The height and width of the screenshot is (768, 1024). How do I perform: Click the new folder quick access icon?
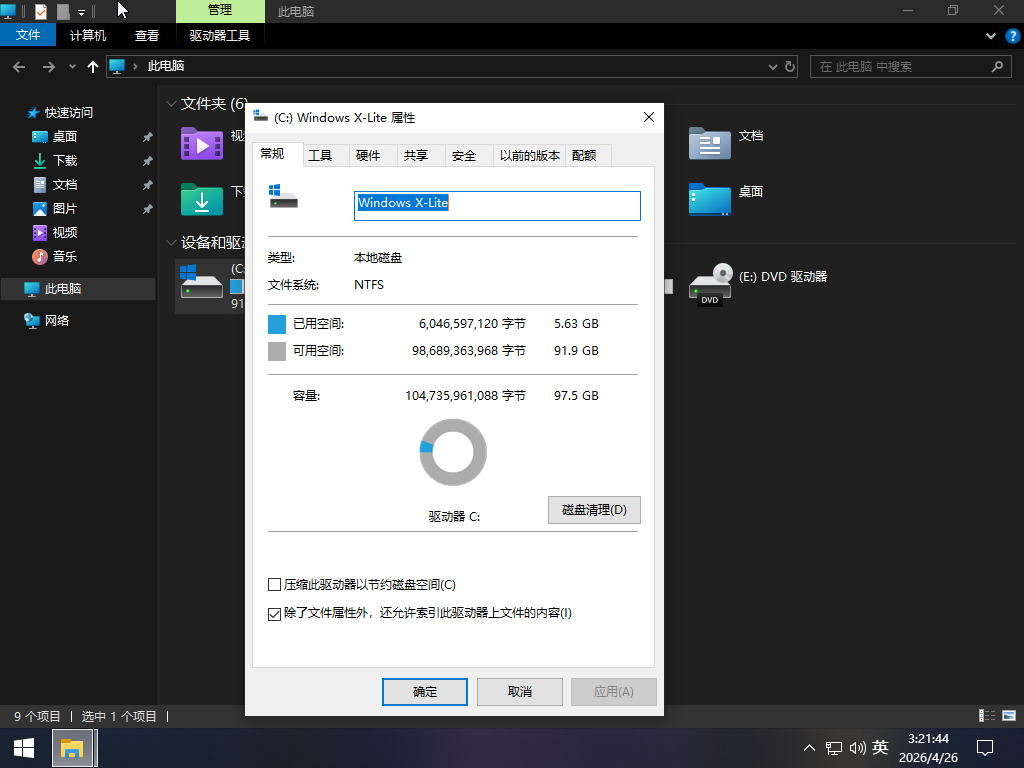[63, 11]
